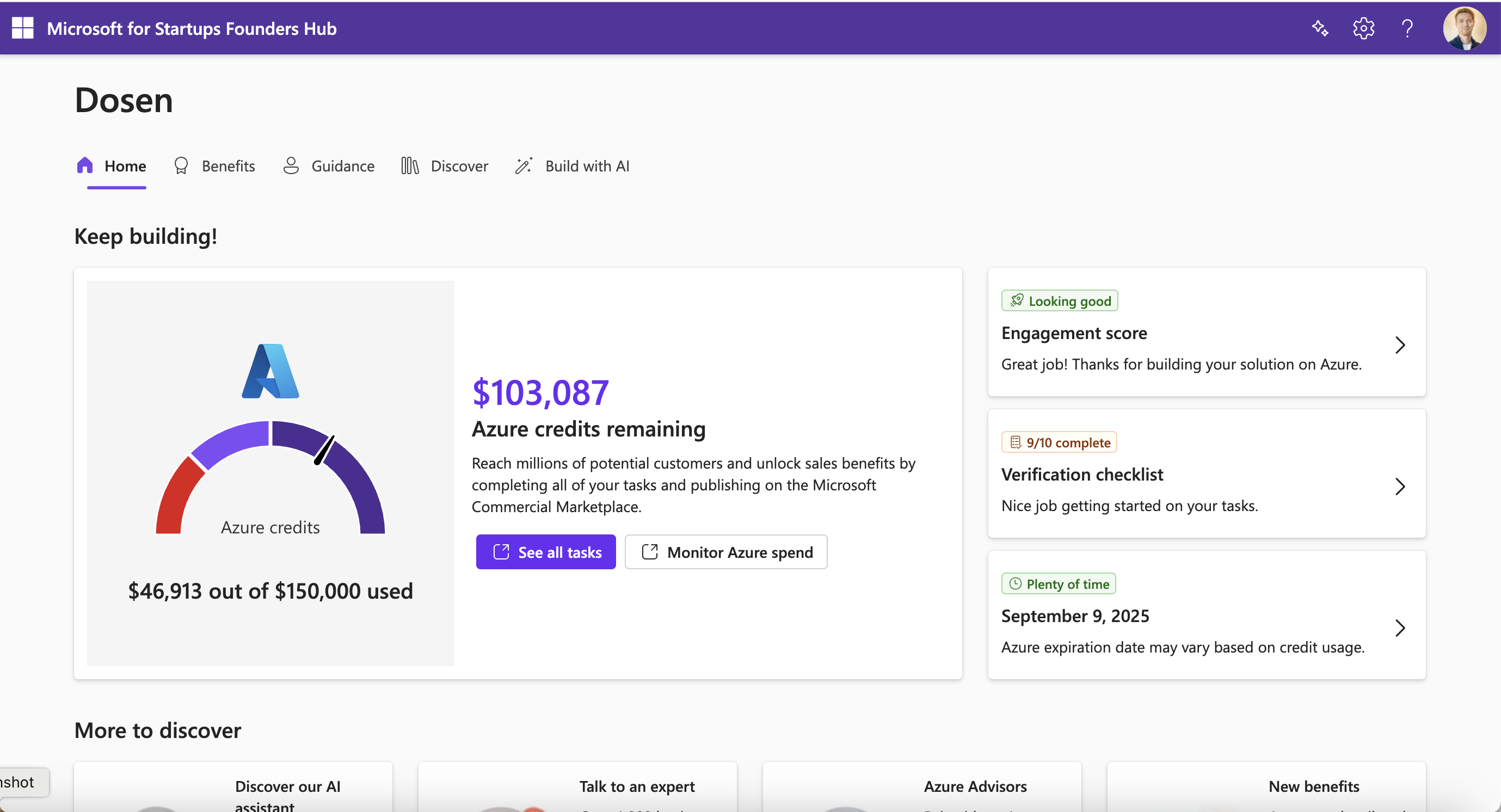The height and width of the screenshot is (812, 1501).
Task: Expand the Engagement score card chevron
Action: pos(1400,345)
